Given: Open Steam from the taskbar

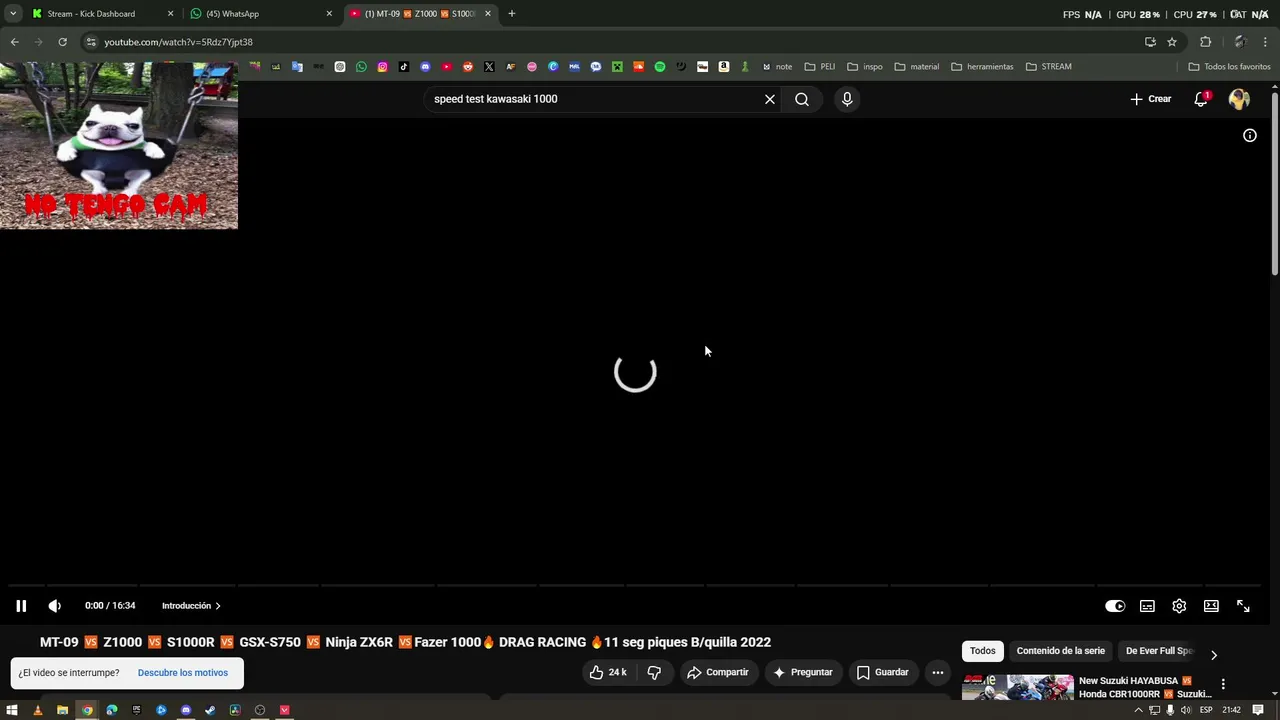Looking at the screenshot, I should [x=210, y=710].
